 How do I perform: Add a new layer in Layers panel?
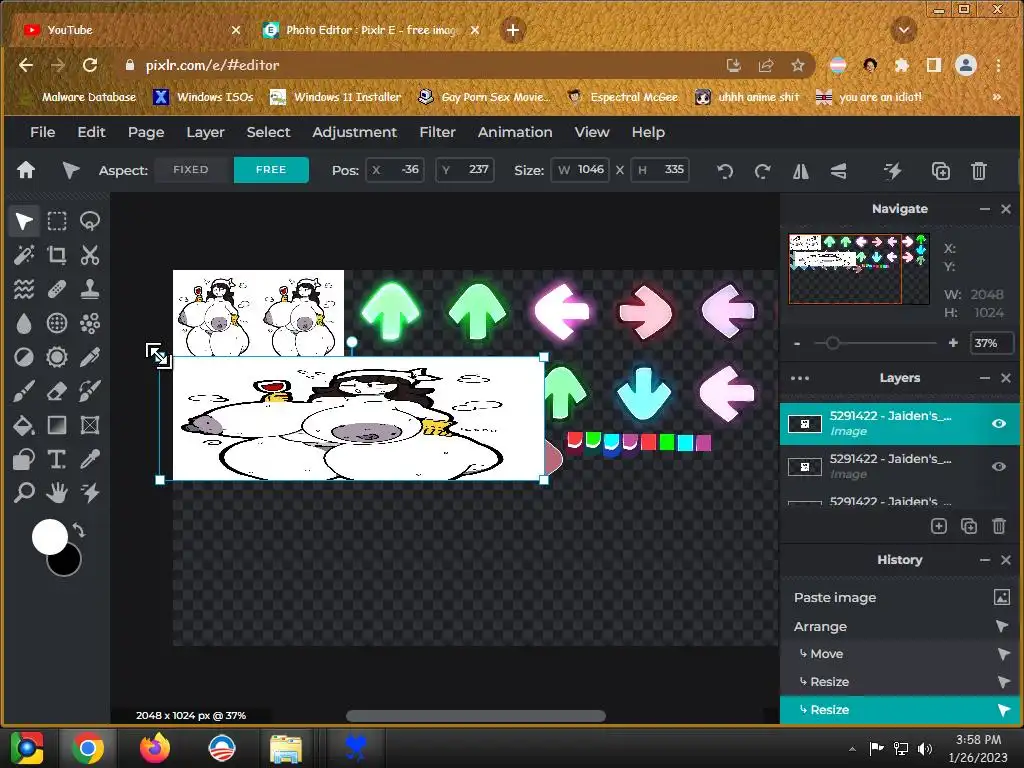coord(938,526)
